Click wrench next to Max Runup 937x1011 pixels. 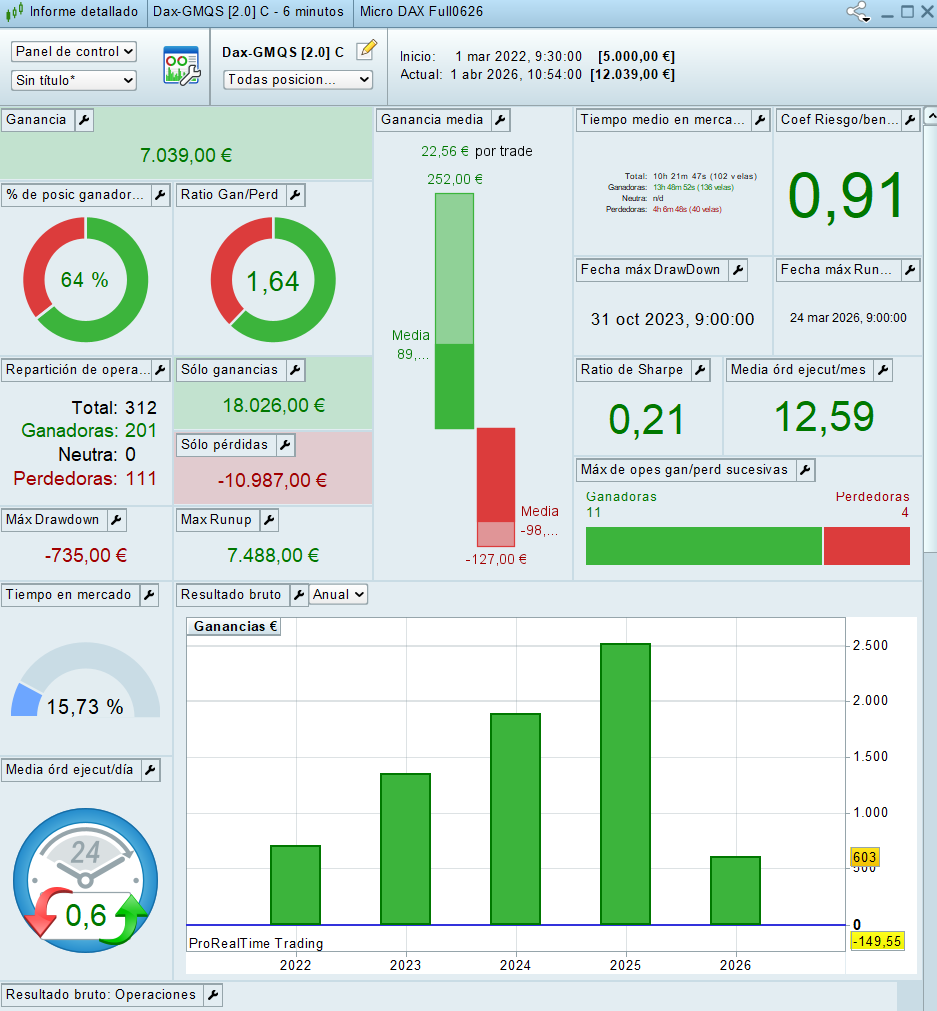[267, 520]
